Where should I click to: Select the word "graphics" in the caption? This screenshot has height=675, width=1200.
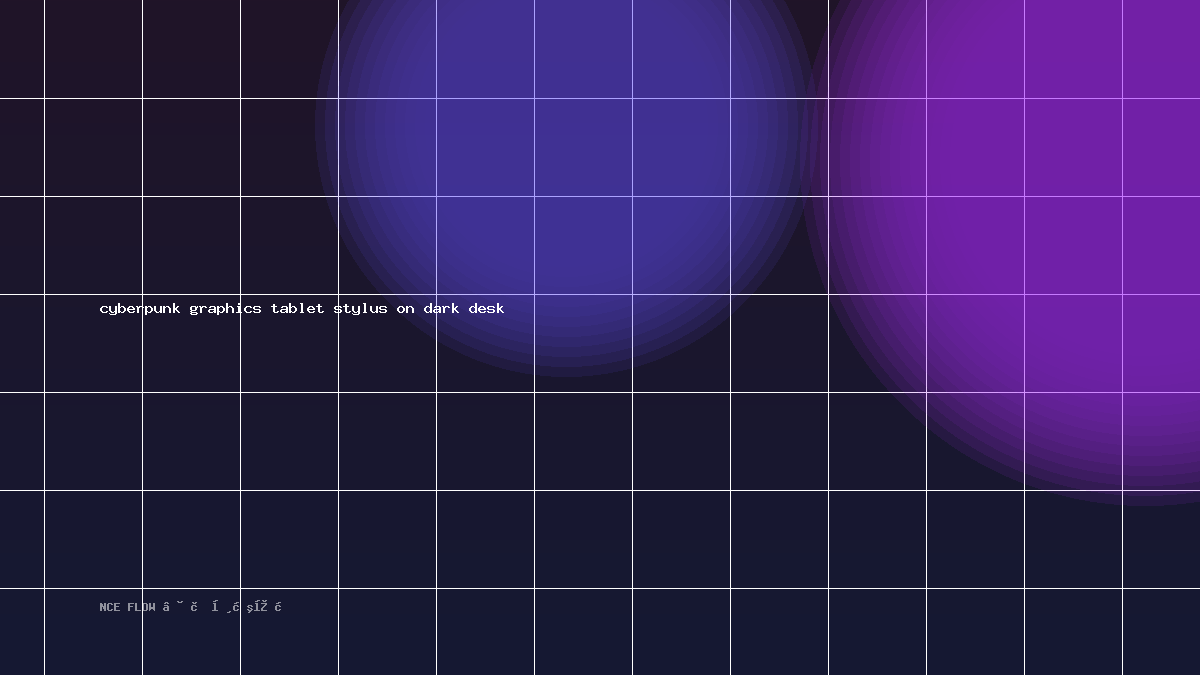click(225, 309)
